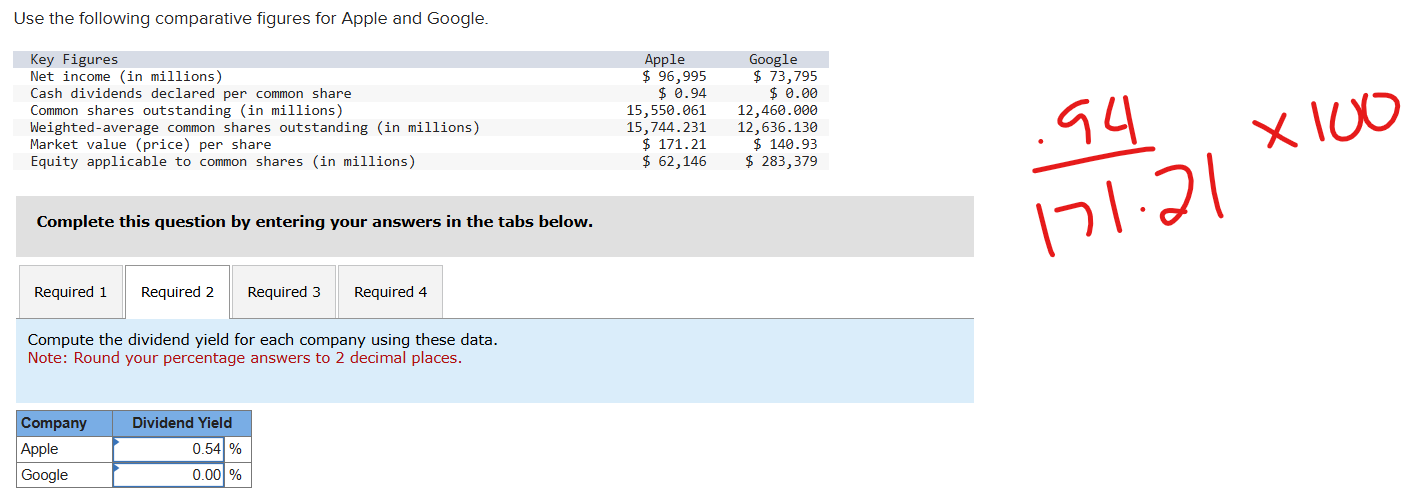Click the Equity applicable to common shares row
Screen dimensions: 1401x492
[222, 161]
